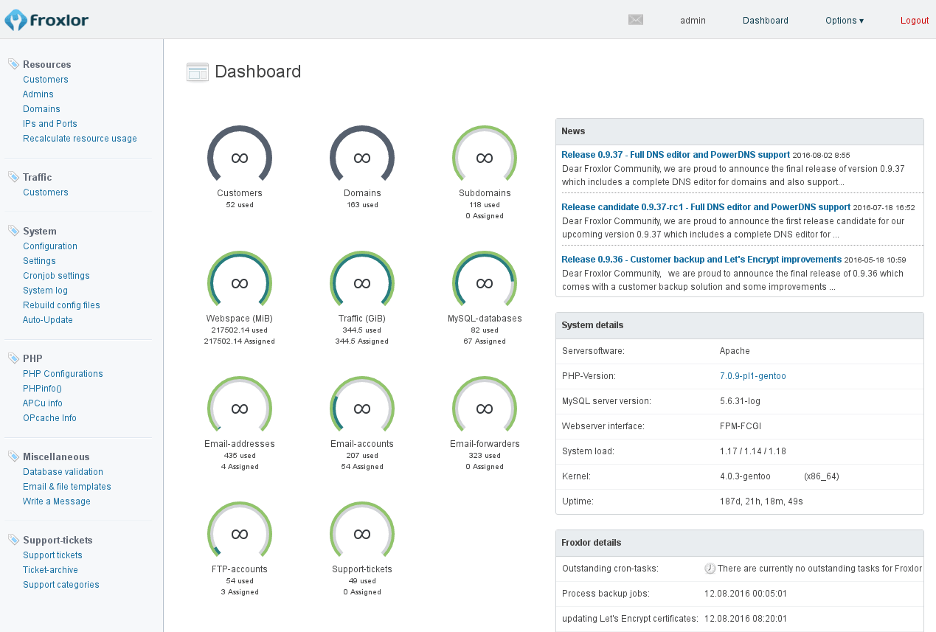This screenshot has width=936, height=632.
Task: Go to Dashboard in top navigation
Action: tap(765, 20)
